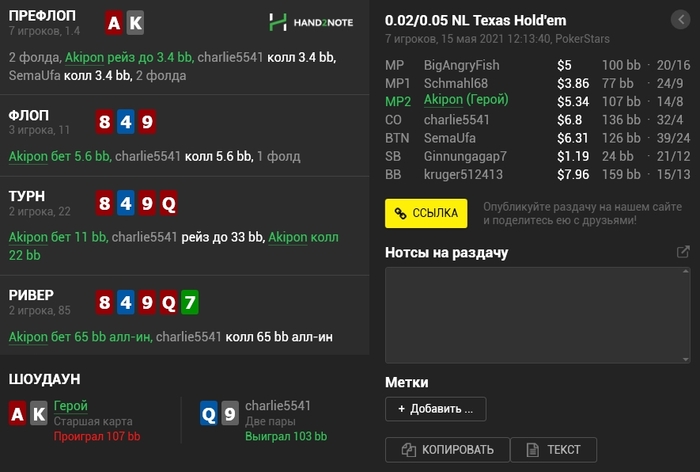Click Akipon's name in the river action
This screenshot has height=472, width=700.
coord(29,337)
